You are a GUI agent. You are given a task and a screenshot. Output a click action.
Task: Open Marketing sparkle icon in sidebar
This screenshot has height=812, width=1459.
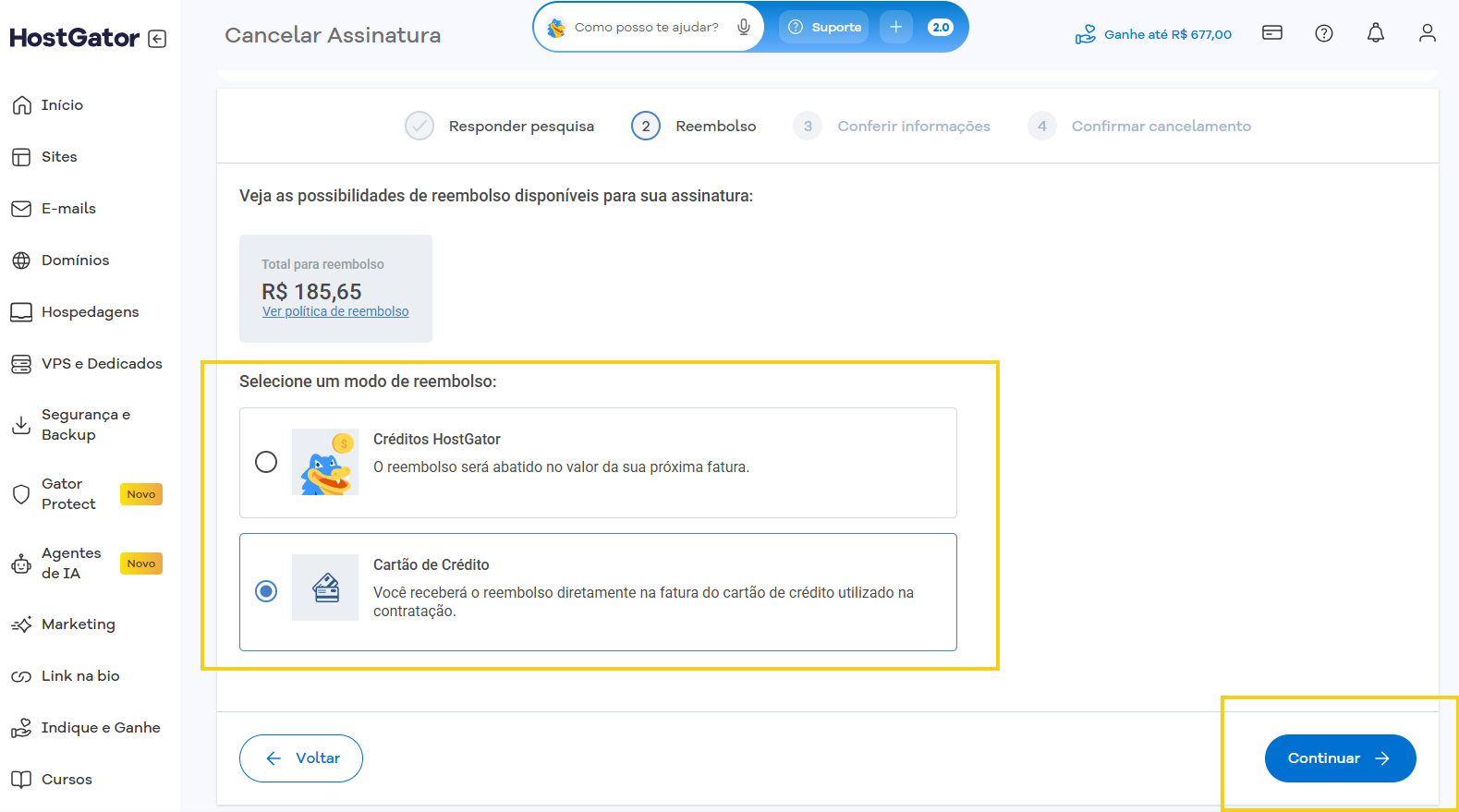[21, 624]
